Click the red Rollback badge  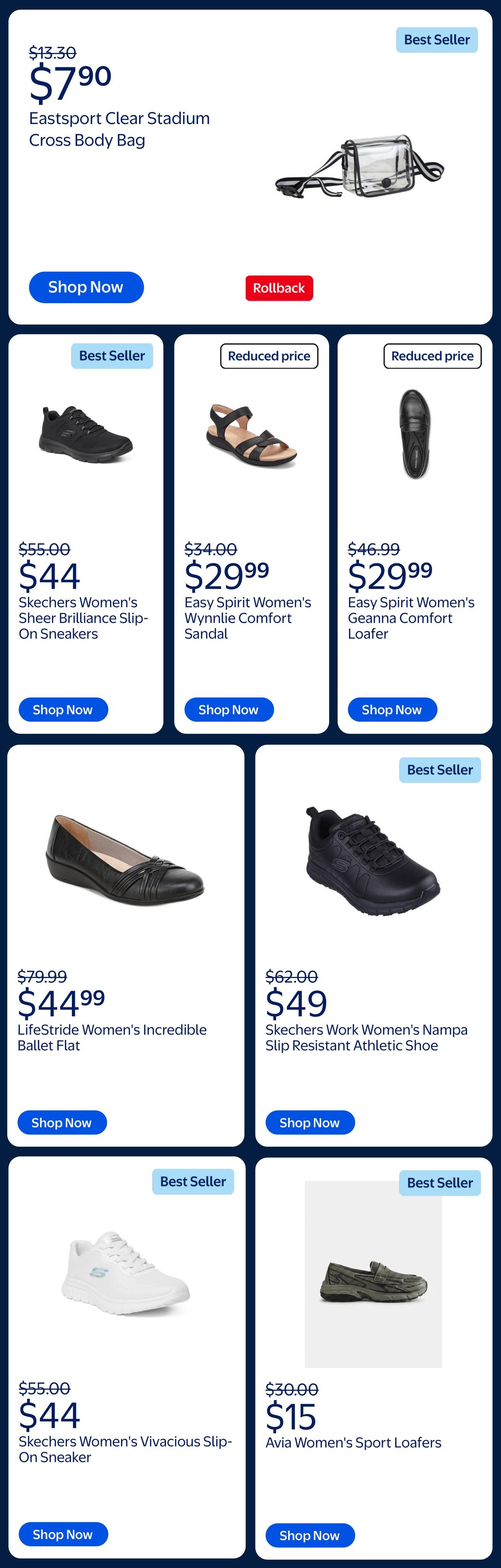point(279,288)
